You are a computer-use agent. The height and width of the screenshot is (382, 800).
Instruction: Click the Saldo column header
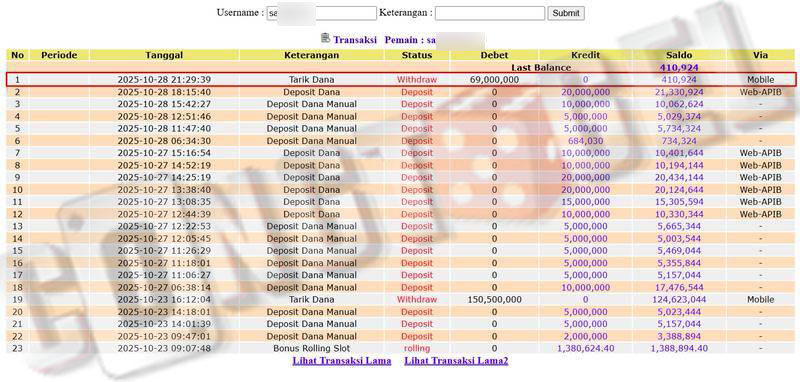tap(679, 55)
